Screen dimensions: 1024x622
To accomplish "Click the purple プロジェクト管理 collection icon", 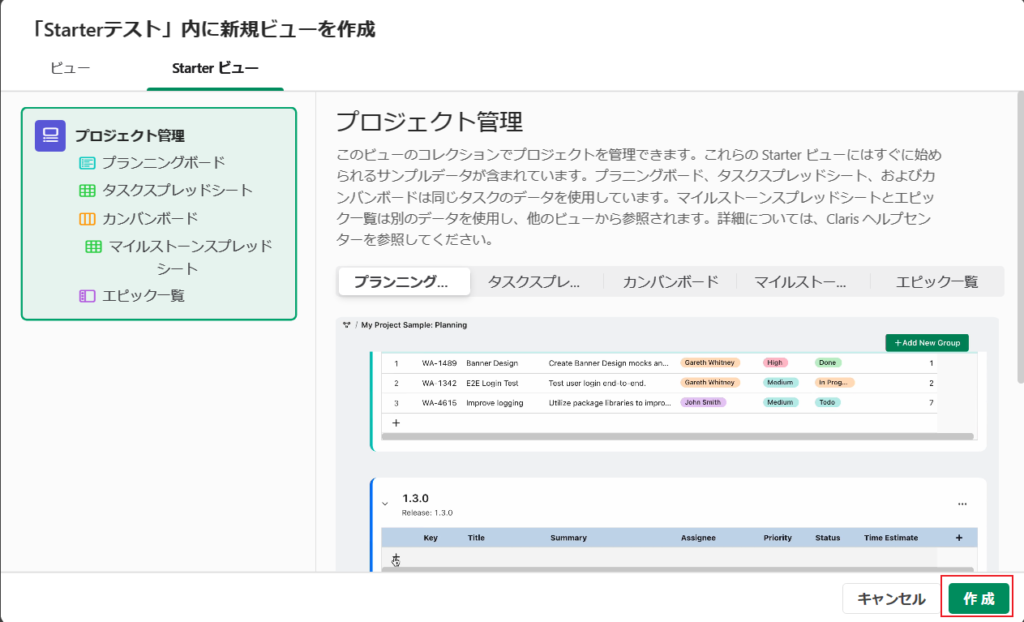I will (50, 135).
